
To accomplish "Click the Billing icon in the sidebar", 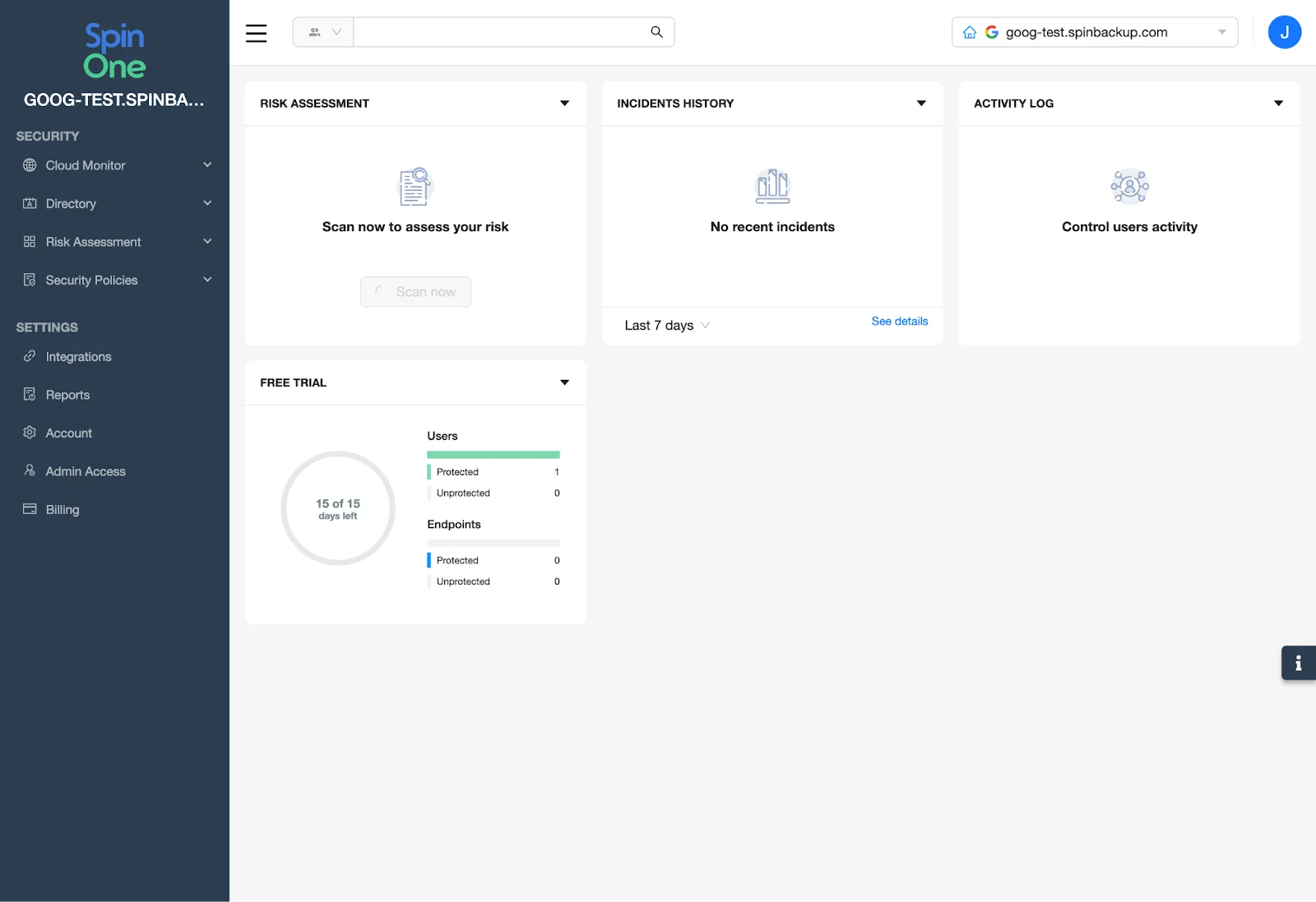I will click(x=30, y=509).
